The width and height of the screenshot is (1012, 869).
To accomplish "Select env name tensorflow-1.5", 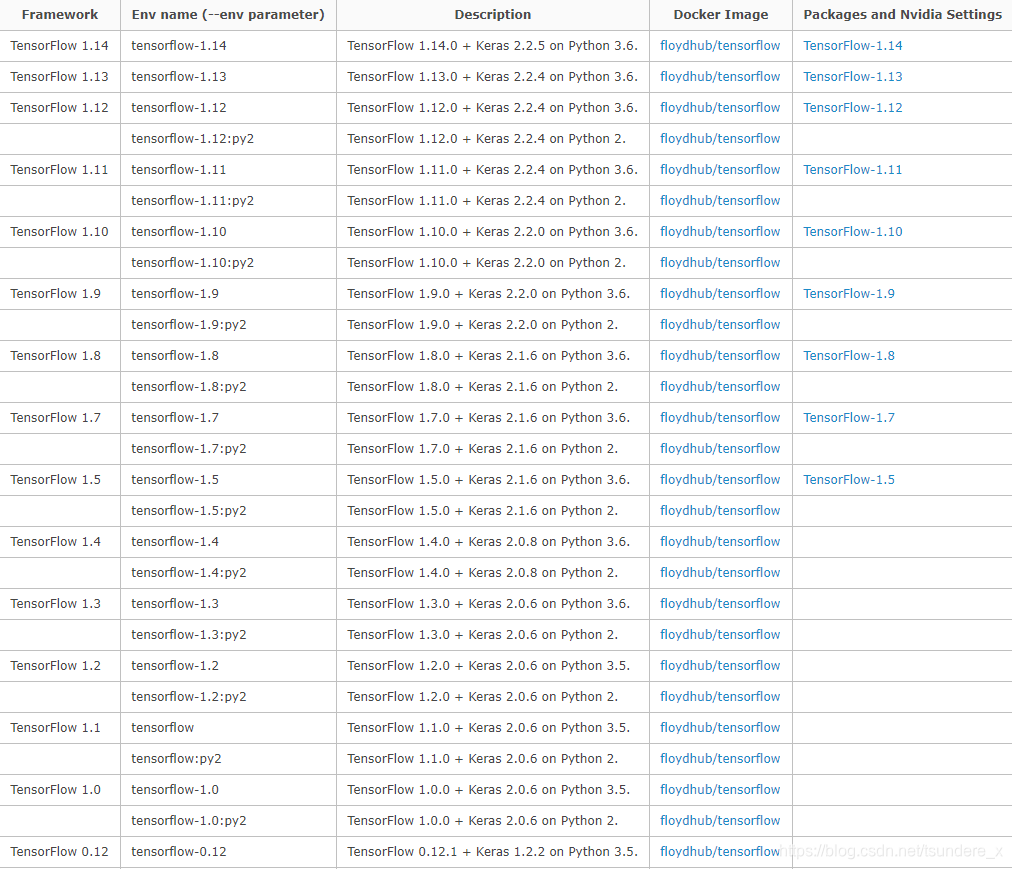I will (x=175, y=480).
